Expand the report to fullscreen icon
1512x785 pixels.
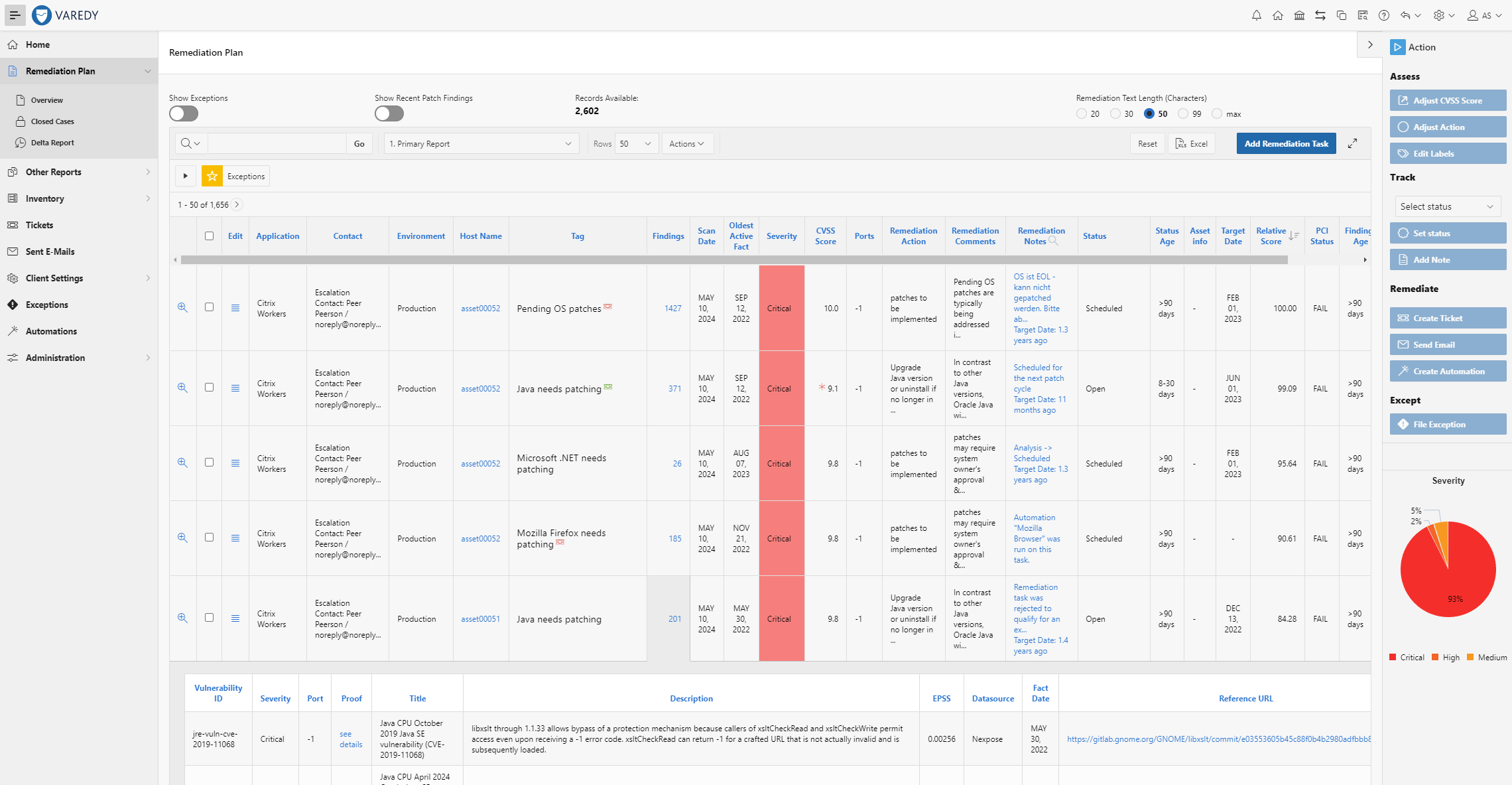click(1352, 143)
